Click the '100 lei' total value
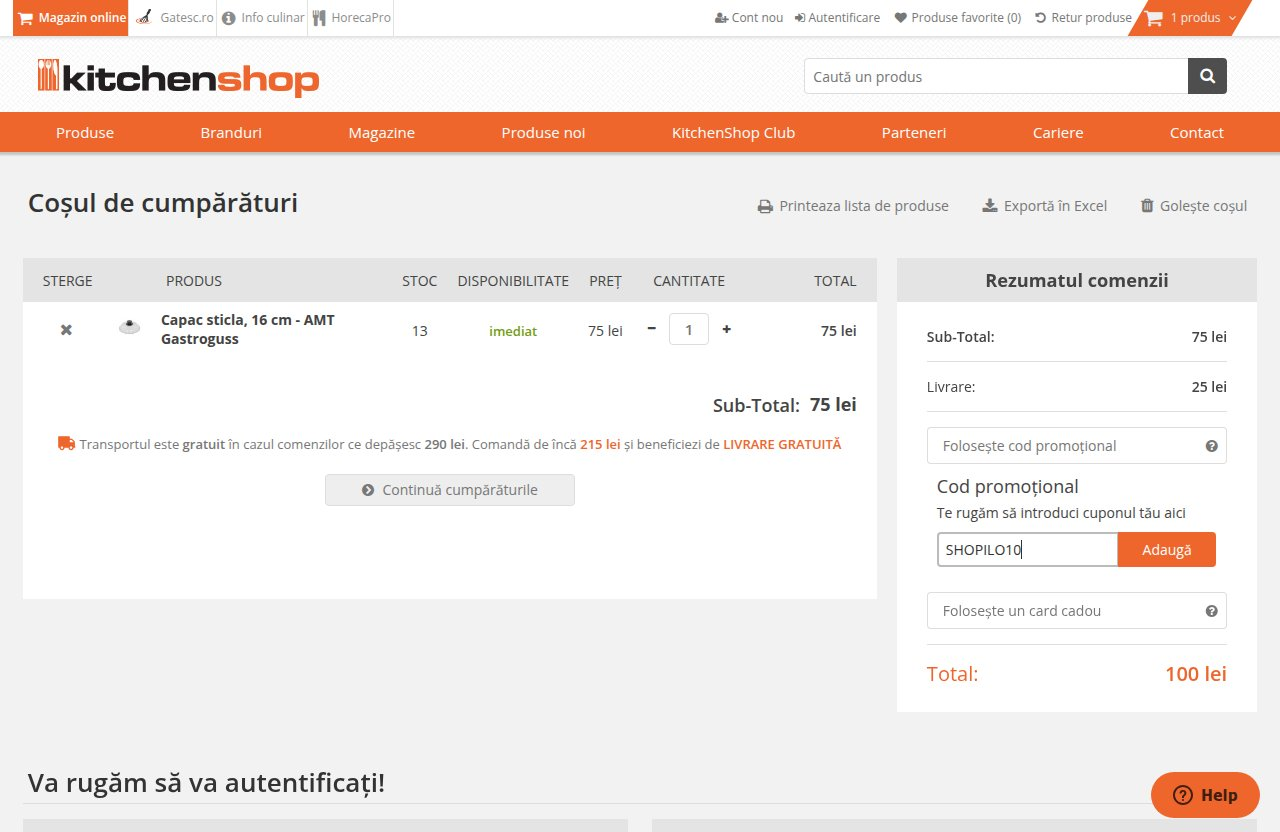The image size is (1280, 832). click(x=1196, y=674)
